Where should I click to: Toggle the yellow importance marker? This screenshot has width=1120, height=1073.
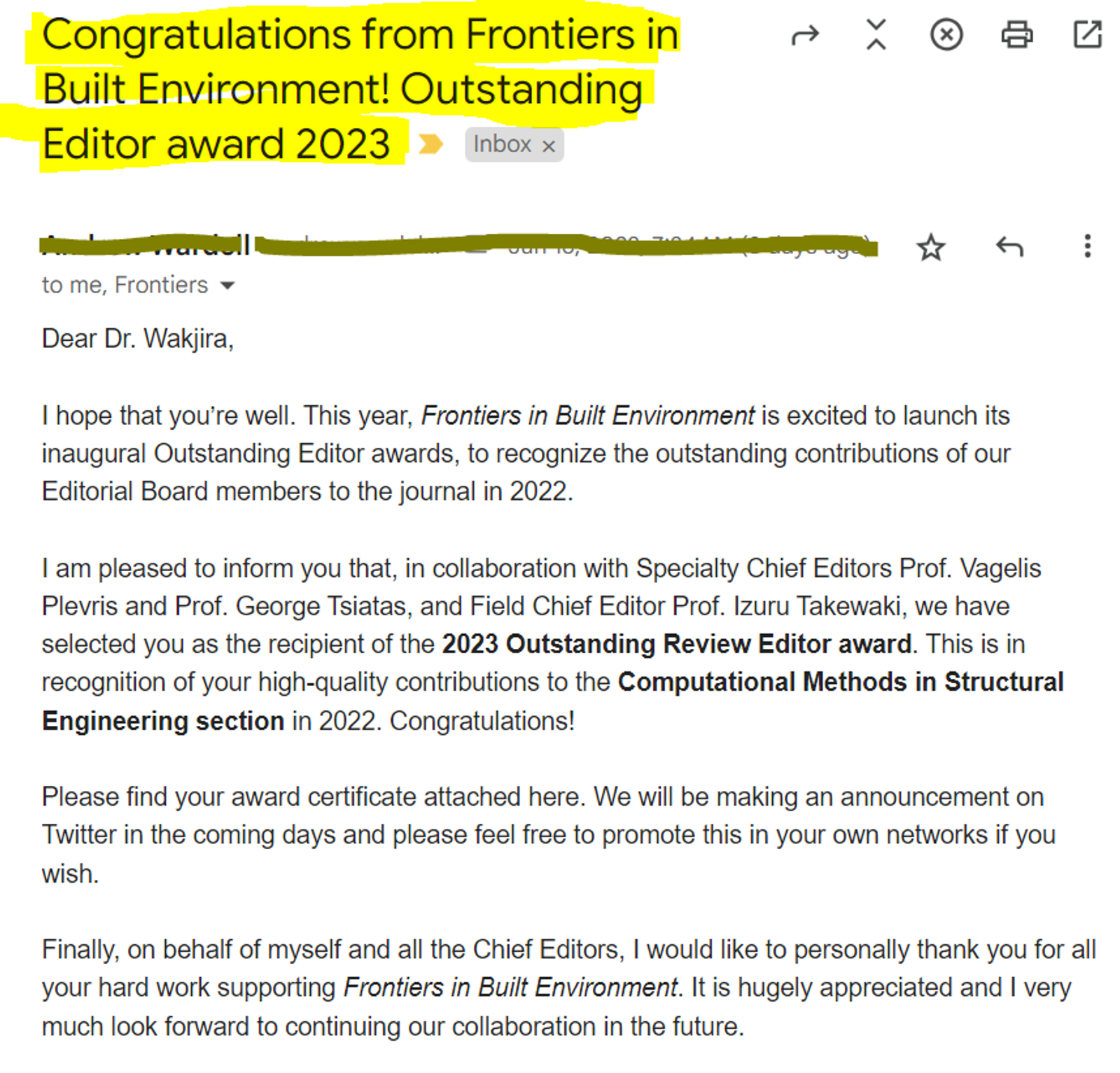click(x=430, y=144)
